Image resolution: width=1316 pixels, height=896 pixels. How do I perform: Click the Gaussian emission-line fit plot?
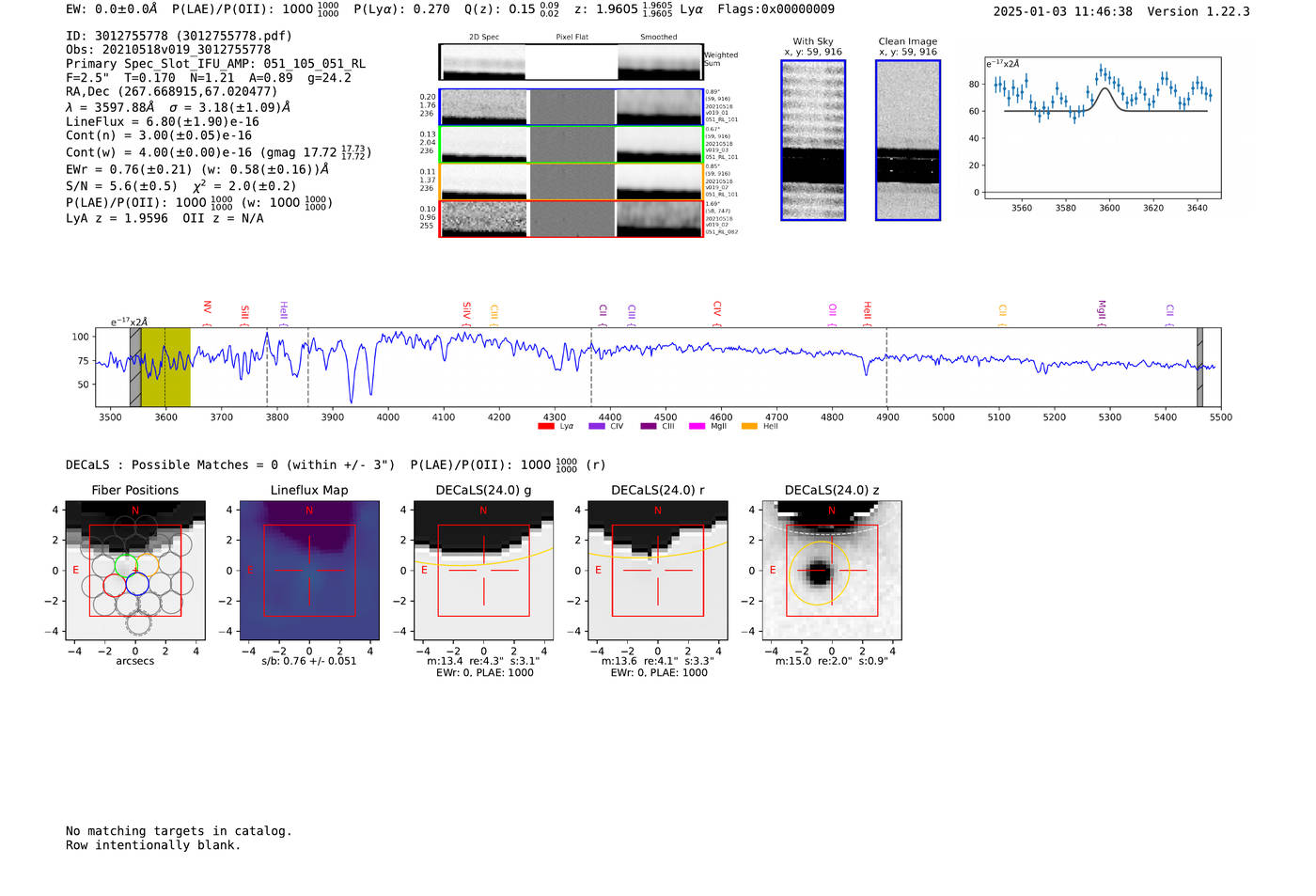pyautogui.click(x=1102, y=128)
